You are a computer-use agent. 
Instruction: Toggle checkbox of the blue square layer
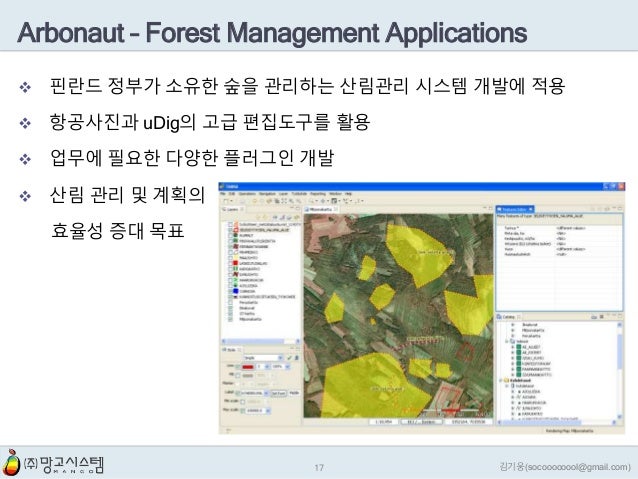230,291
